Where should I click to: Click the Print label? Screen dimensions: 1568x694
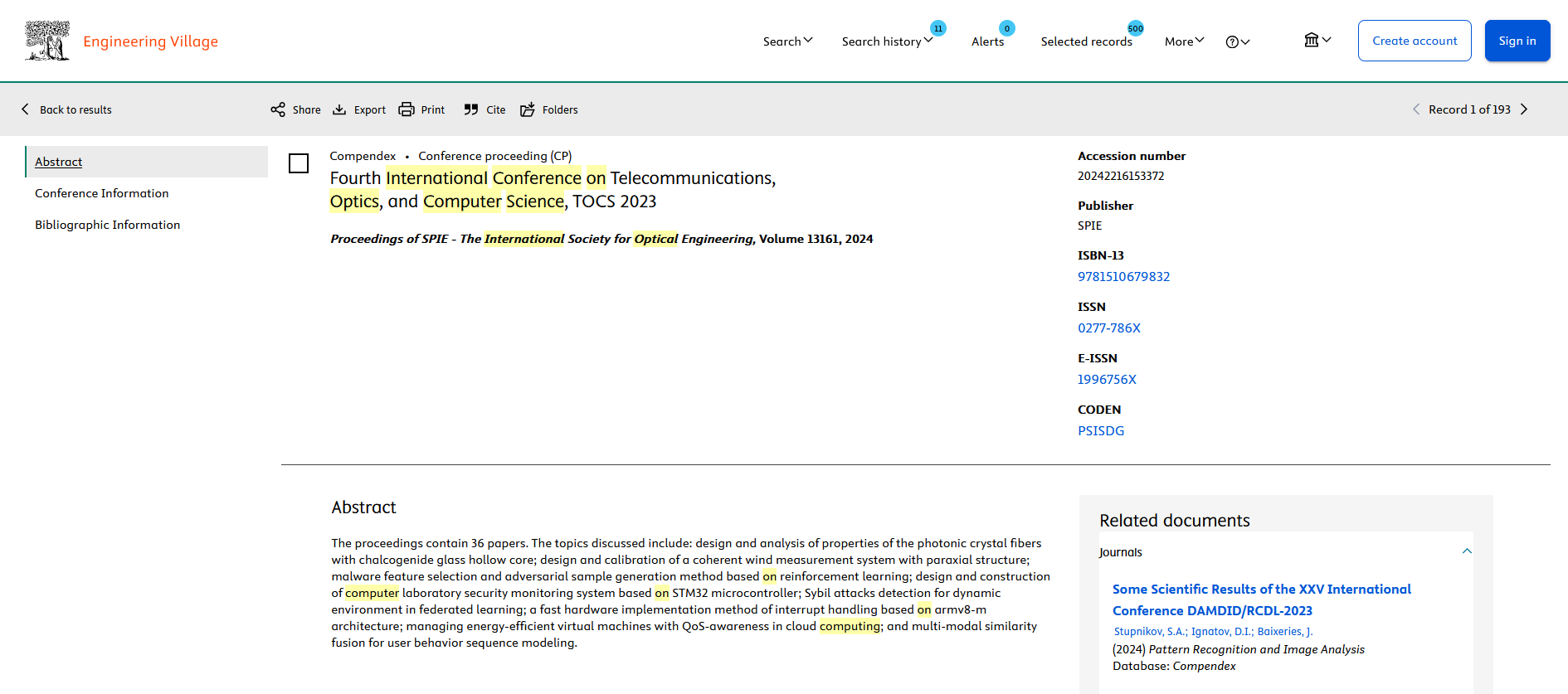pos(432,109)
